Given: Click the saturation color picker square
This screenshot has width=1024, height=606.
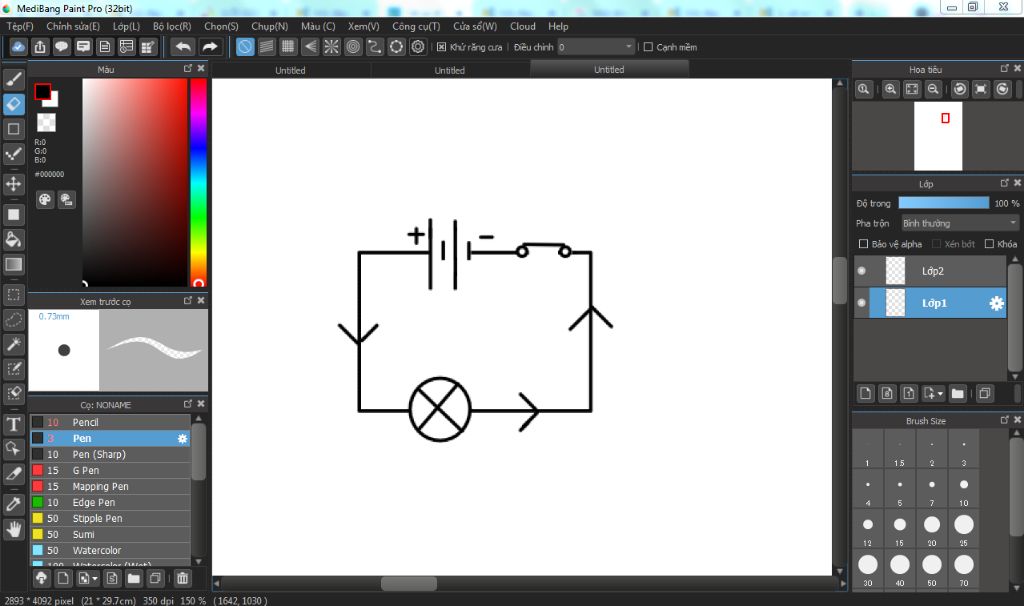Looking at the screenshot, I should pos(135,182).
